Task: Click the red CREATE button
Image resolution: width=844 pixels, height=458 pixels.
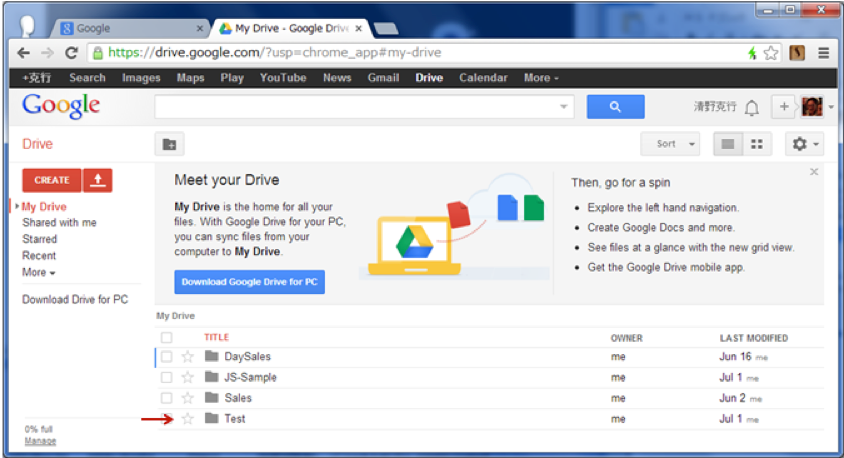Action: [52, 180]
